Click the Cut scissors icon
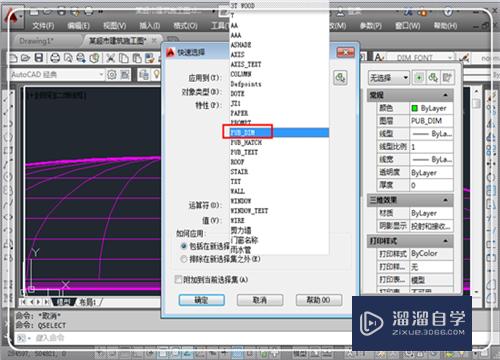This screenshot has width=500, height=360. click(x=110, y=58)
